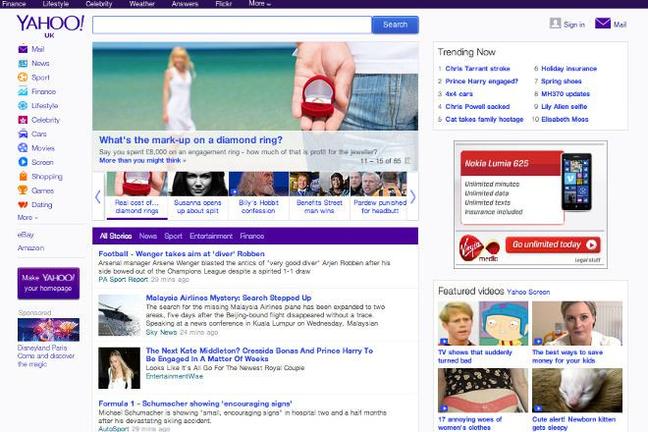Click trending topic Lily Allen selfie
This screenshot has width=648, height=432.
tap(564, 107)
